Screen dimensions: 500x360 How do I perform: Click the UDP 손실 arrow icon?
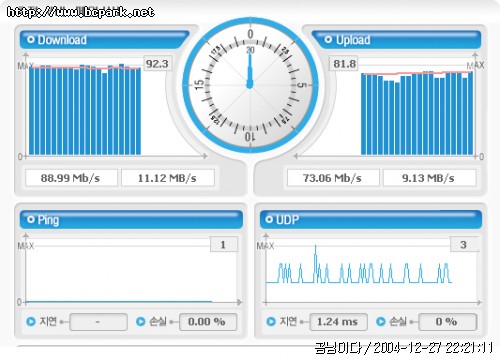coord(381,322)
